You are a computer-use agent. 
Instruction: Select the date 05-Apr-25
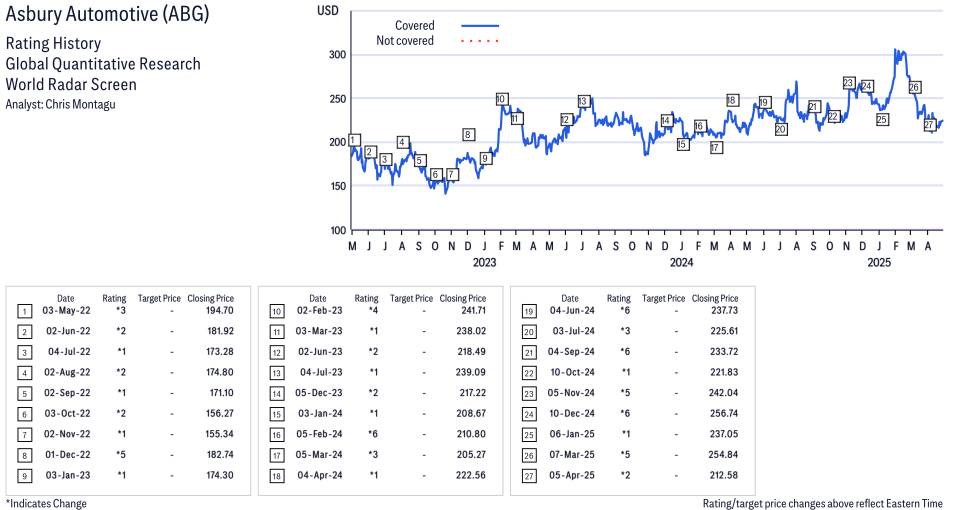coord(572,475)
